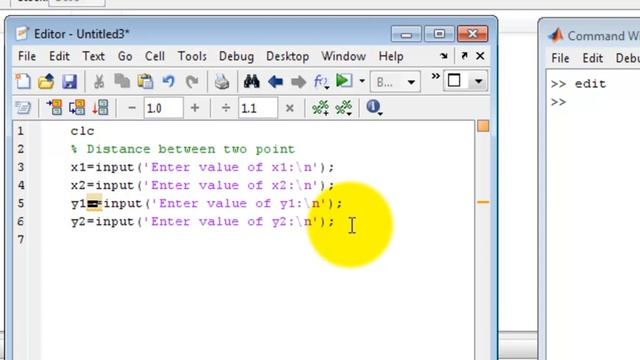The image size is (640, 360).
Task: Click the empty Command Window prompt below 'edit'
Action: click(559, 102)
